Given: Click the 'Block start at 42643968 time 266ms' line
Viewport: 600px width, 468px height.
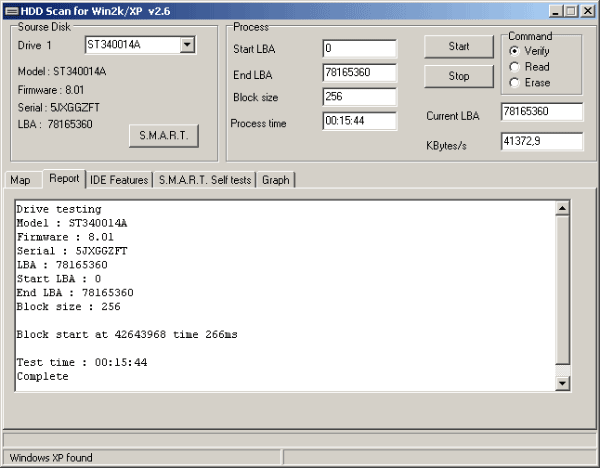Looking at the screenshot, I should [x=127, y=334].
